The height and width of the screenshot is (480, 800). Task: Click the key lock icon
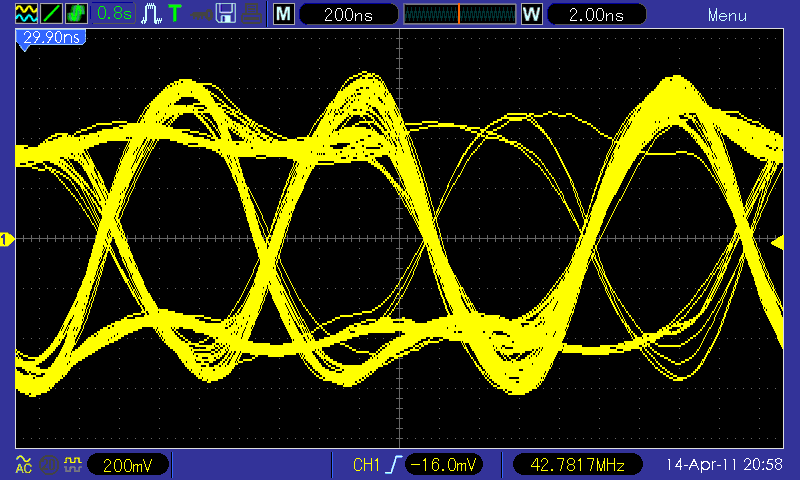[201, 14]
